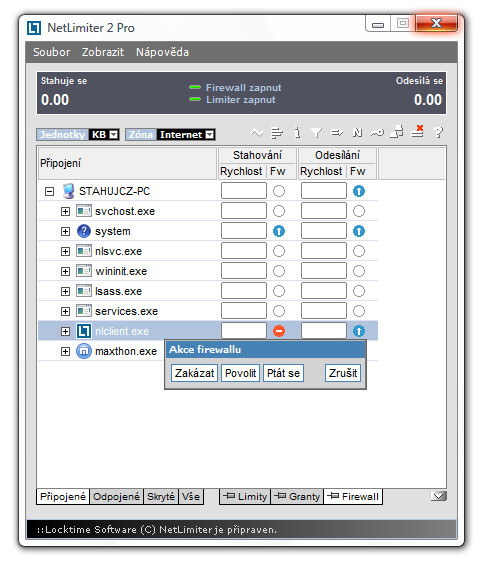Screen dimensions: 481x562
Task: Collapse the STAHUJCZ-PC tree node
Action: 49,191
